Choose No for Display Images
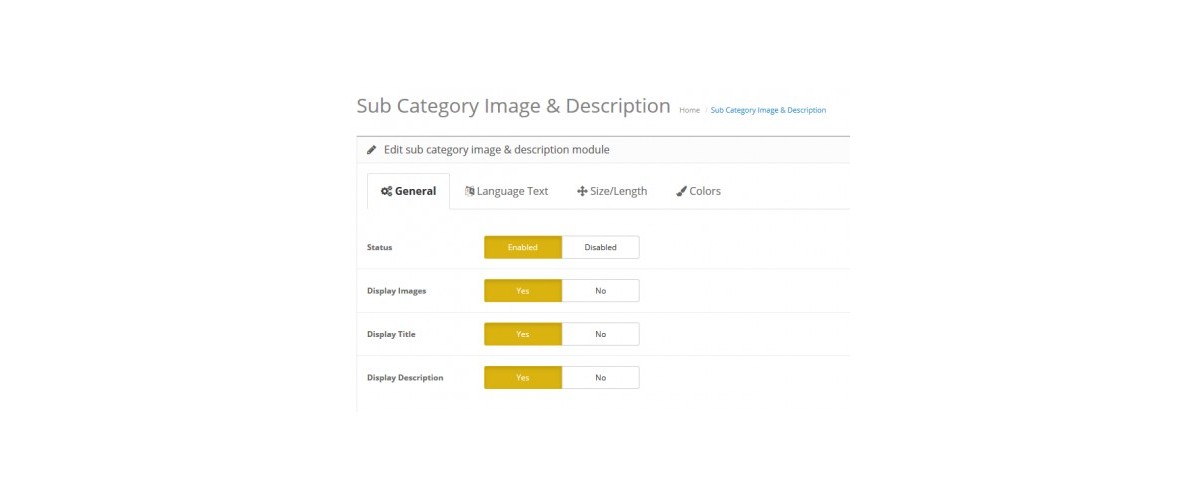 [x=600, y=291]
